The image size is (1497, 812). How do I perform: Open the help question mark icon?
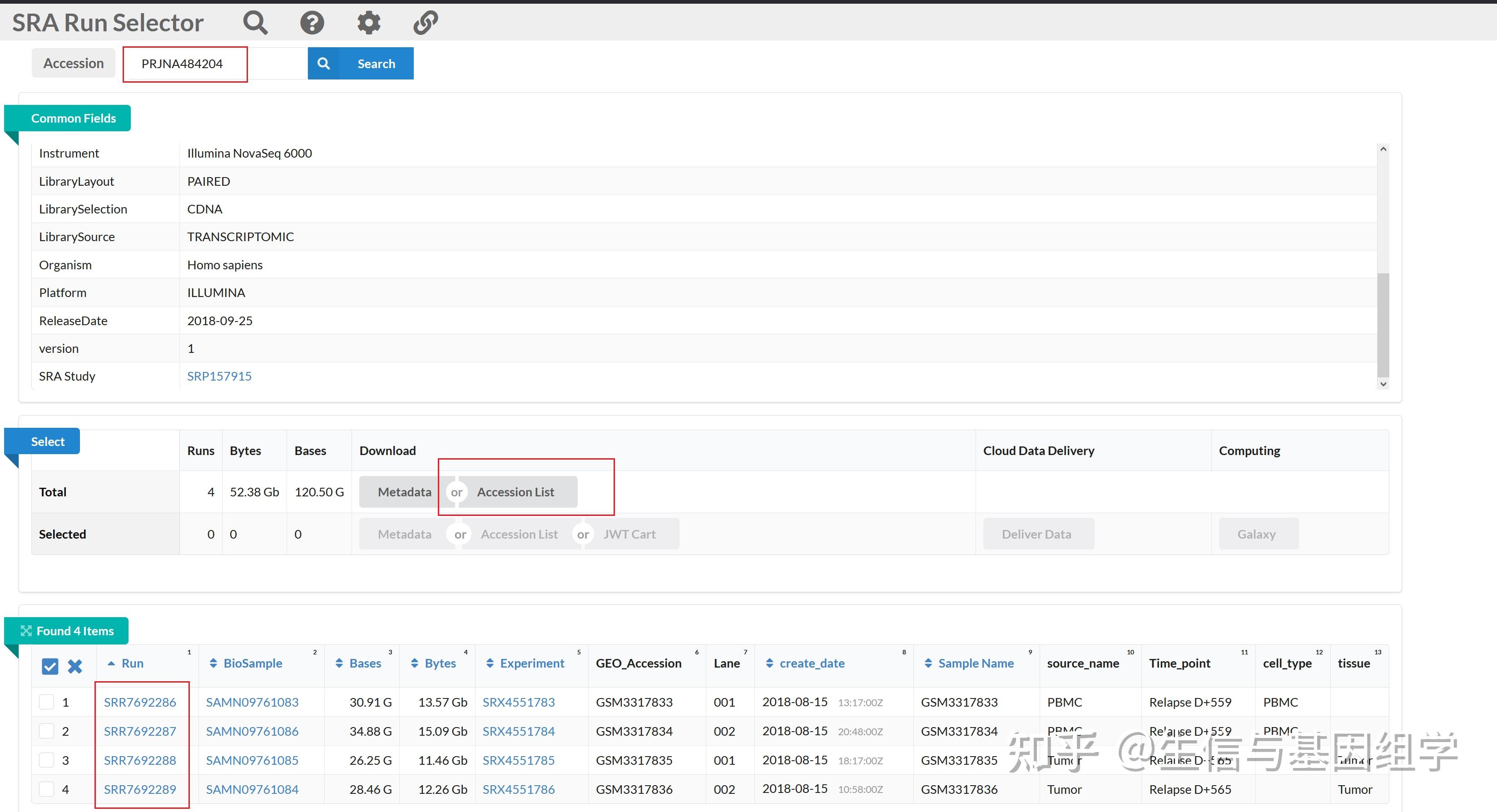click(x=312, y=23)
